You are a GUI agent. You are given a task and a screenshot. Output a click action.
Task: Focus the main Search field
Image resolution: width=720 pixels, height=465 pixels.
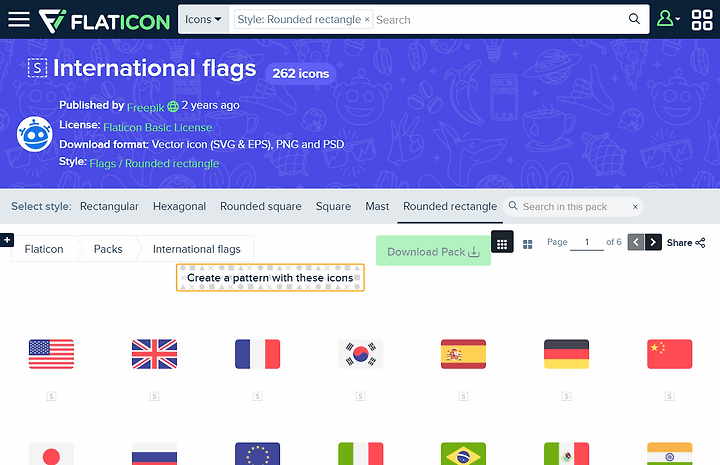tap(498, 20)
